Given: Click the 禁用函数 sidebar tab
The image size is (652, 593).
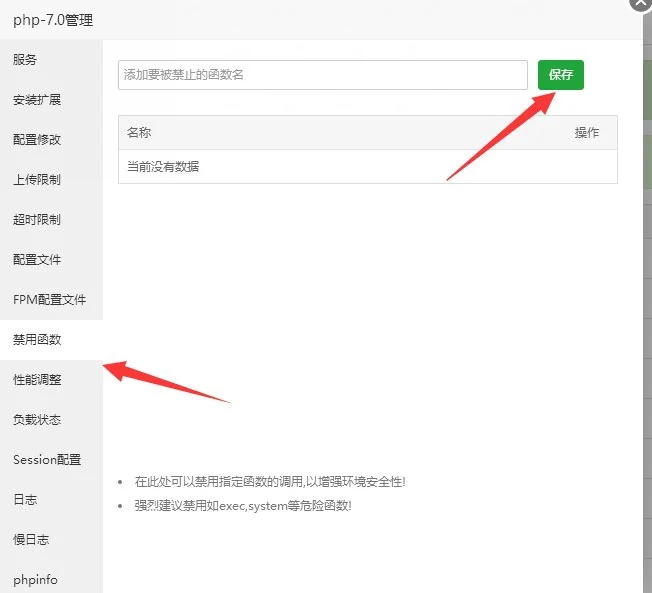Looking at the screenshot, I should [x=37, y=340].
